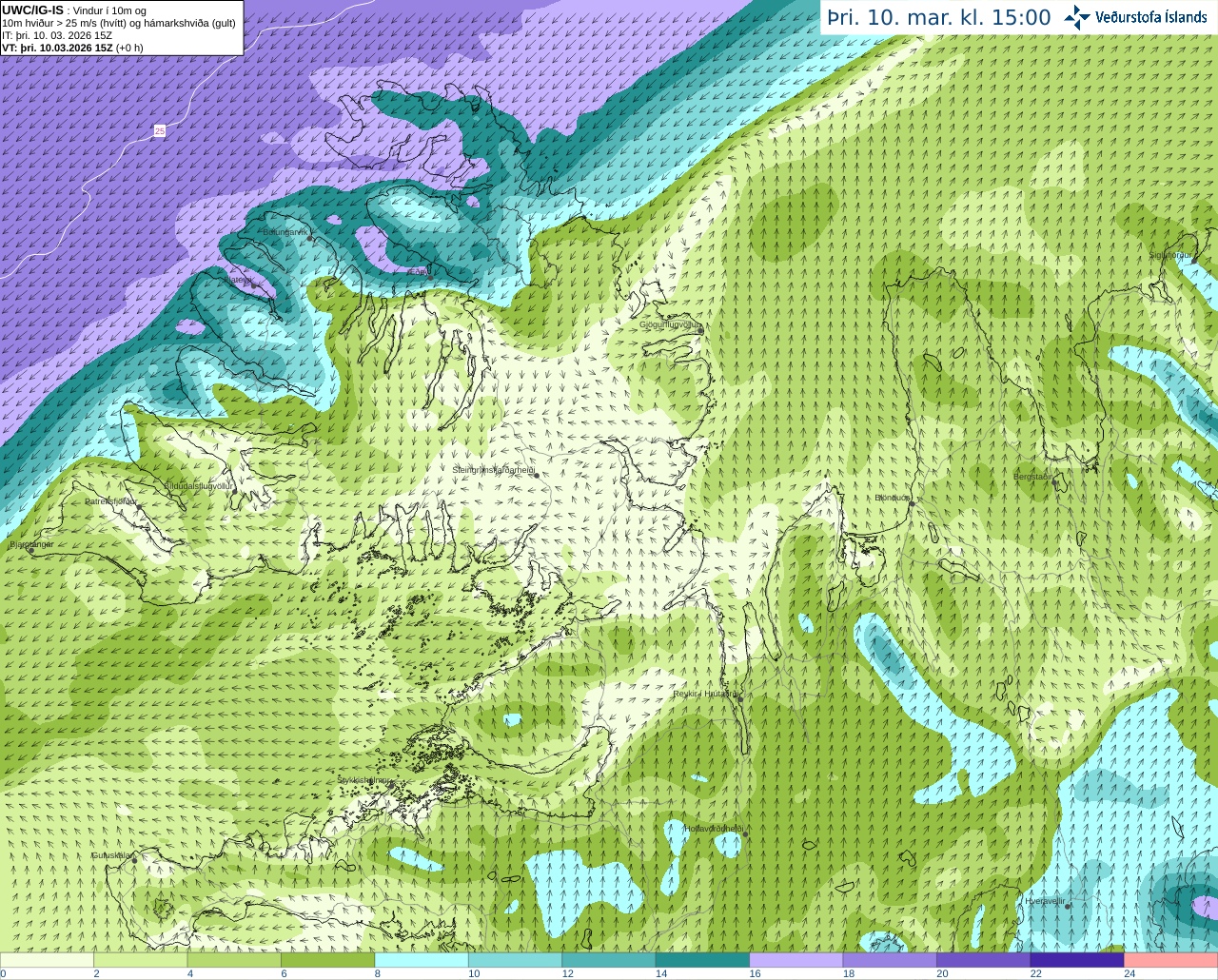
Task: Select the Hveravellir station marker
Action: click(x=1068, y=906)
